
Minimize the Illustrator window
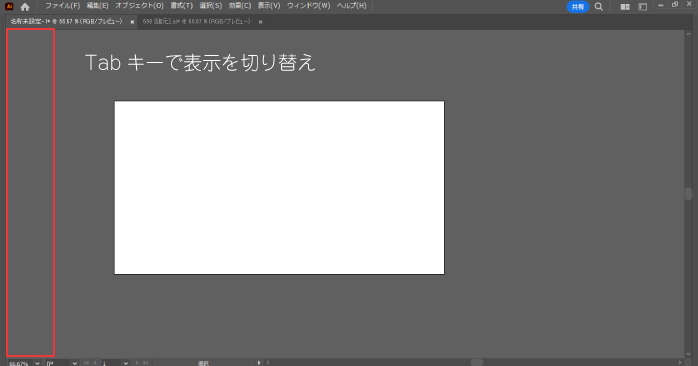point(661,5)
